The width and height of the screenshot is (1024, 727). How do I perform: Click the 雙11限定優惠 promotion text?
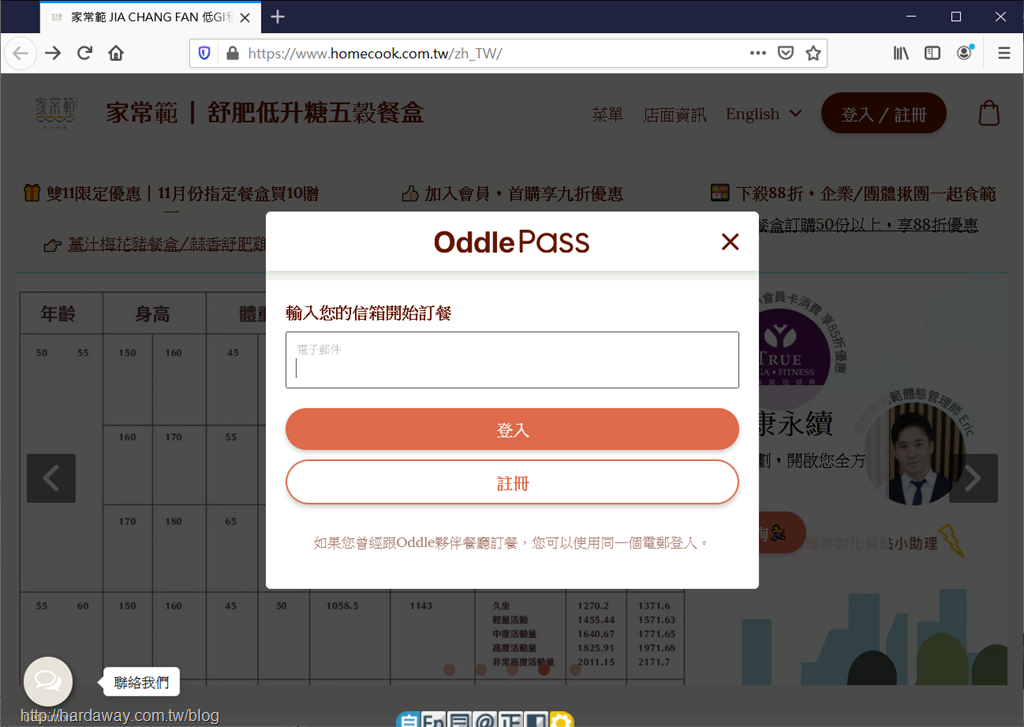(x=182, y=193)
